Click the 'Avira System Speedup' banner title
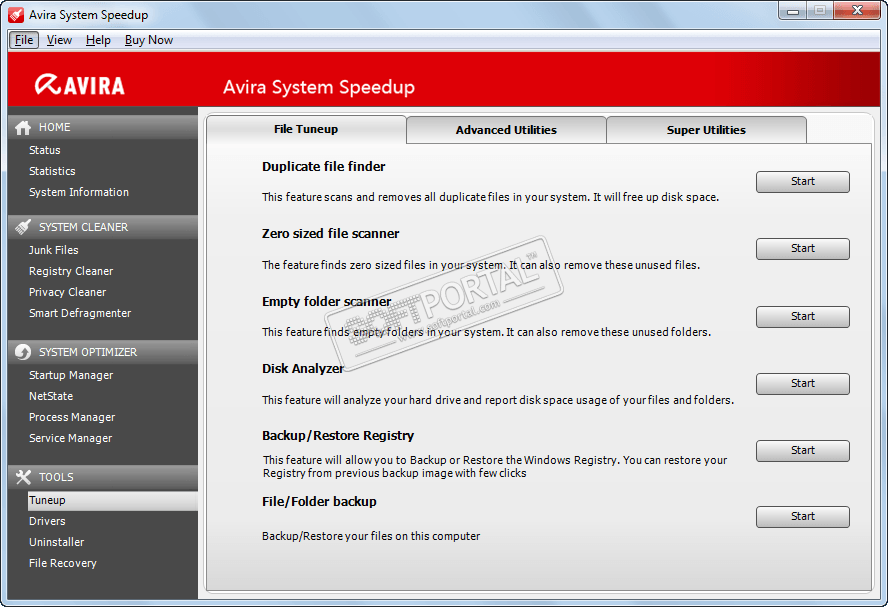Screen dimensions: 888x607 click(319, 87)
